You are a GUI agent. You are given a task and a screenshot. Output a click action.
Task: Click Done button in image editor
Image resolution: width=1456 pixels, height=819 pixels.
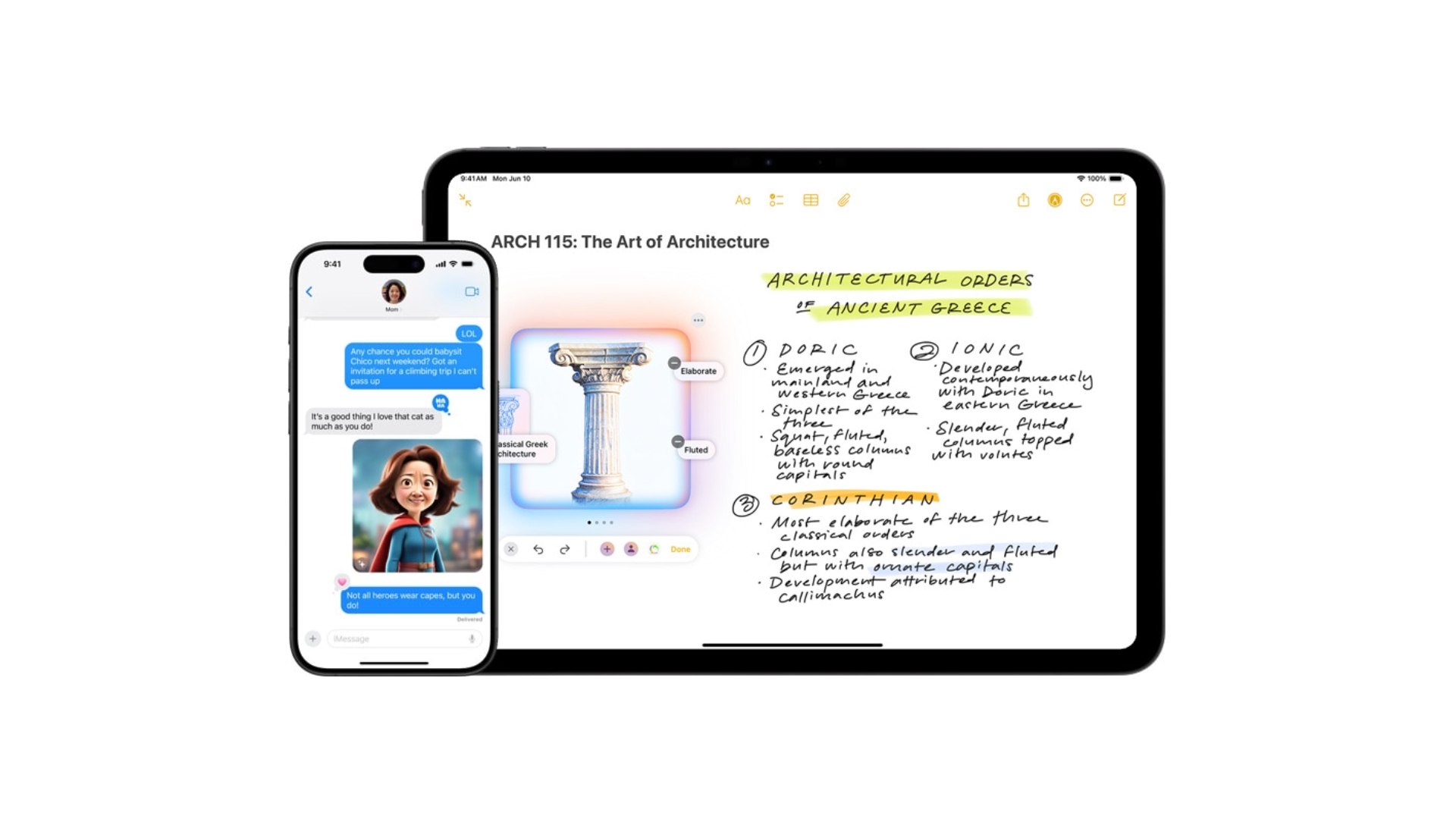pyautogui.click(x=680, y=549)
